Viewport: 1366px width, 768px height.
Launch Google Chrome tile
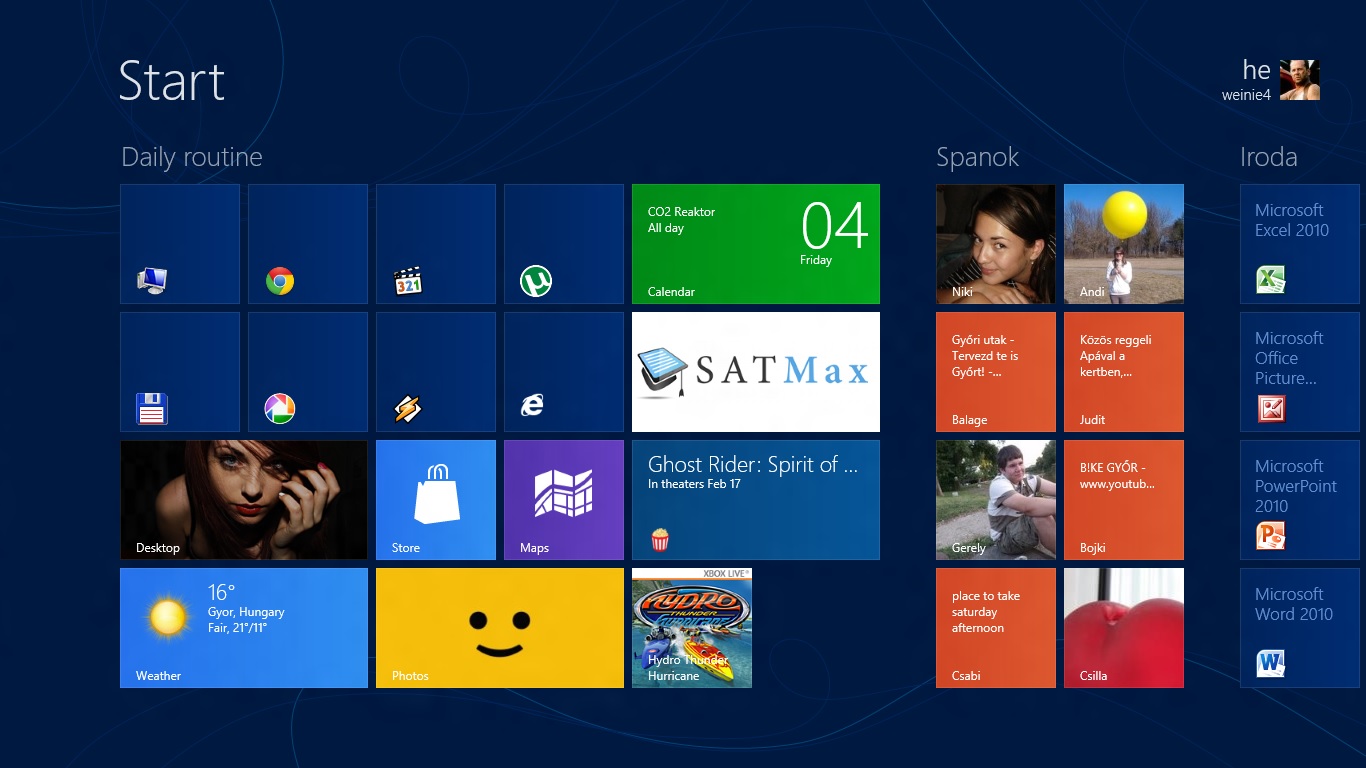(308, 244)
